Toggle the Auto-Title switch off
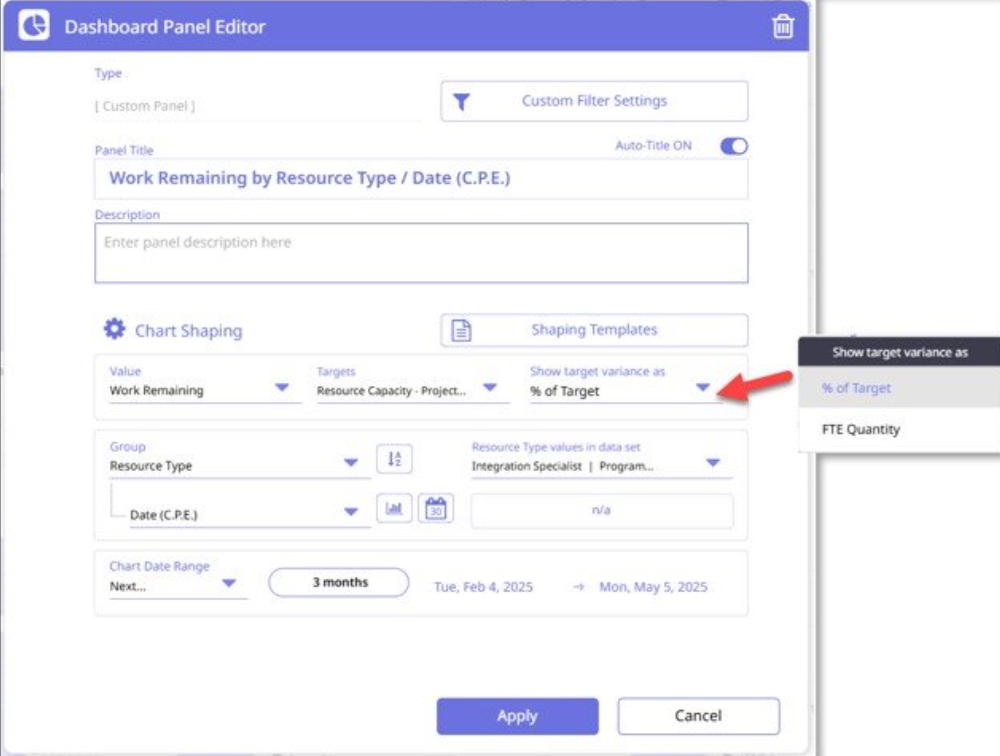Screen dimensions: 1000x756 [x=734, y=146]
